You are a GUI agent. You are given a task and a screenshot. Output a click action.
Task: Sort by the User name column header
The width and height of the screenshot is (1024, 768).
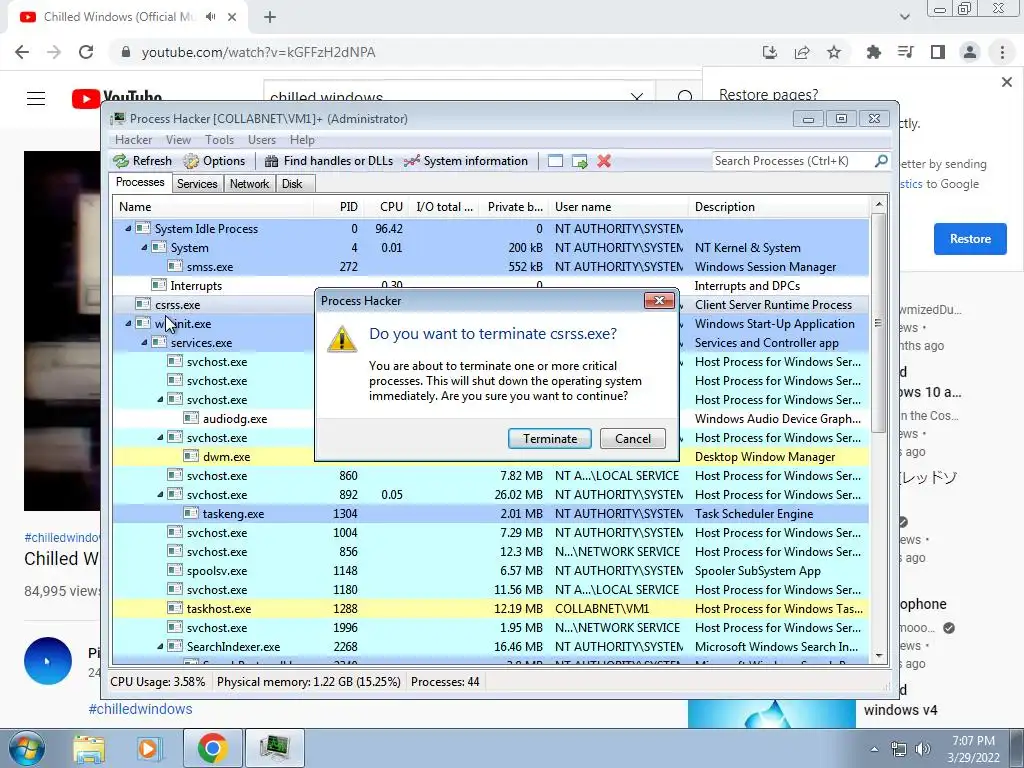(618, 207)
